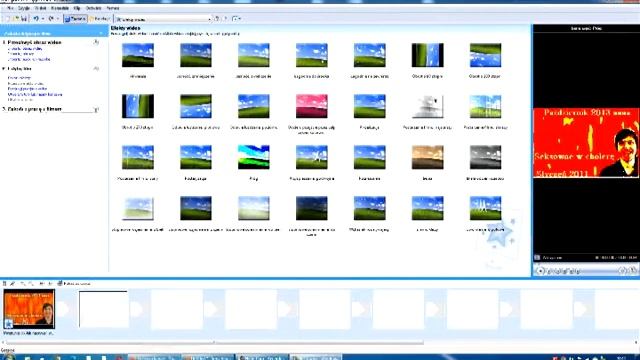Click the Undo arrow icon

36,19
